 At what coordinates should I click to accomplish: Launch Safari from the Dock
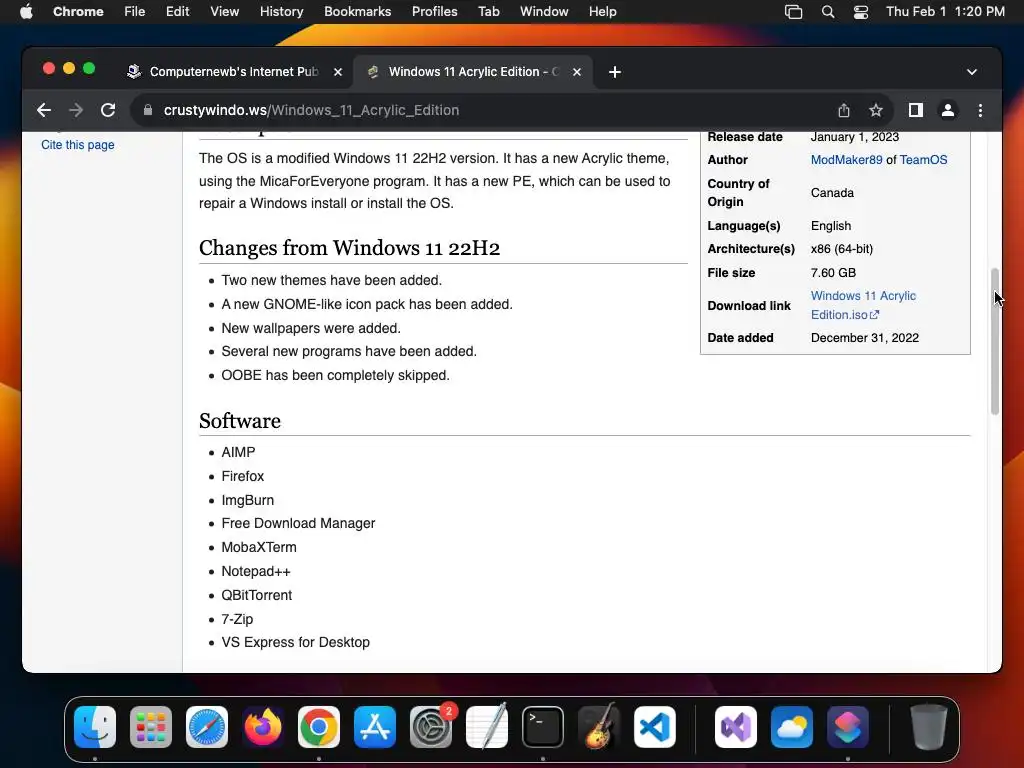tap(207, 727)
